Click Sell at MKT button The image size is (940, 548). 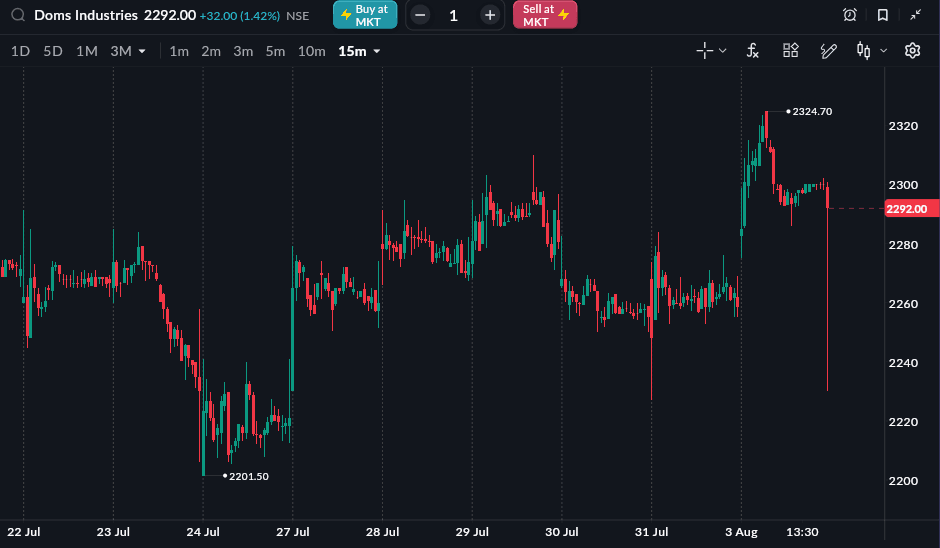pyautogui.click(x=545, y=15)
